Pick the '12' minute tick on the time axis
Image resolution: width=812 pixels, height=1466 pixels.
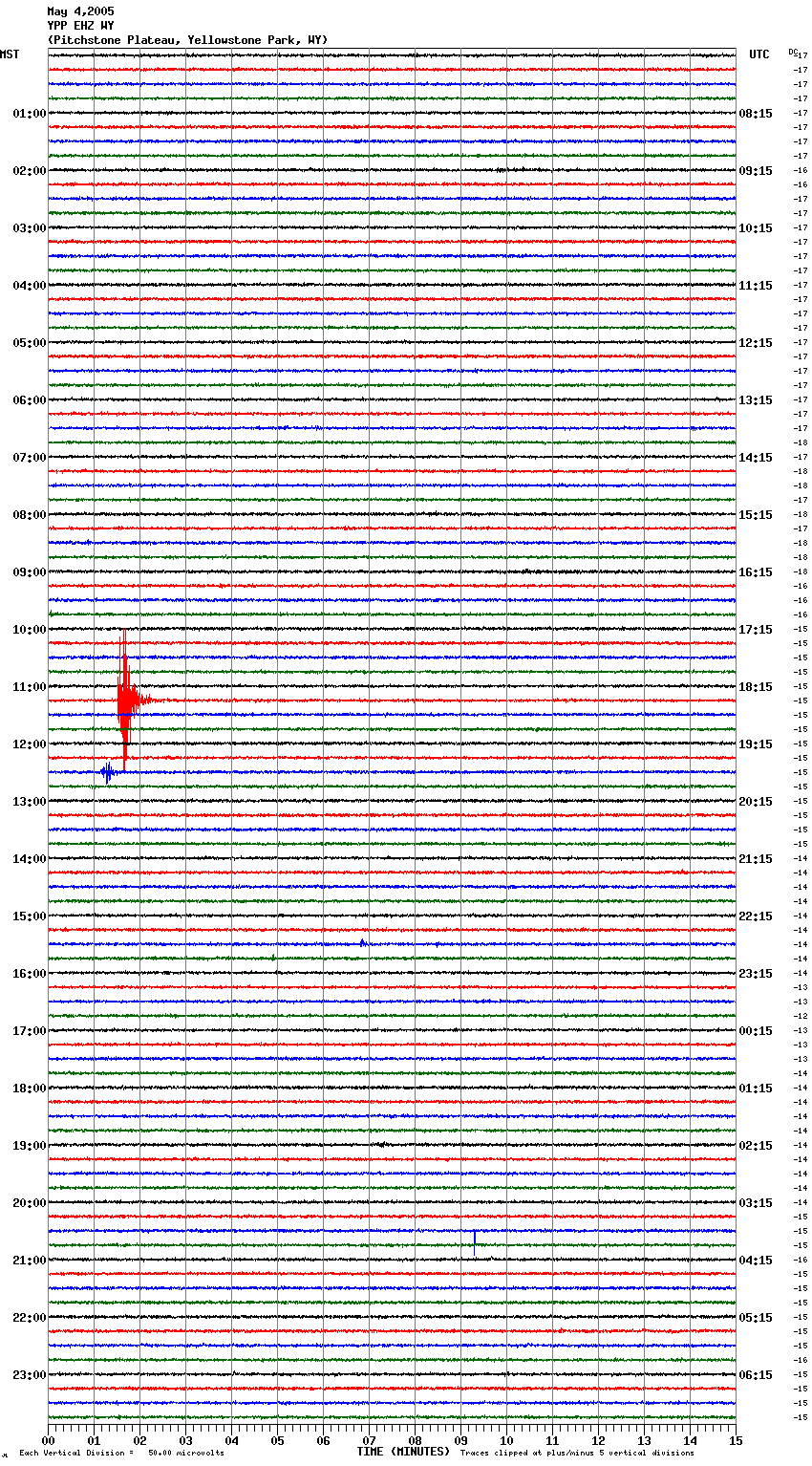pos(598,1440)
